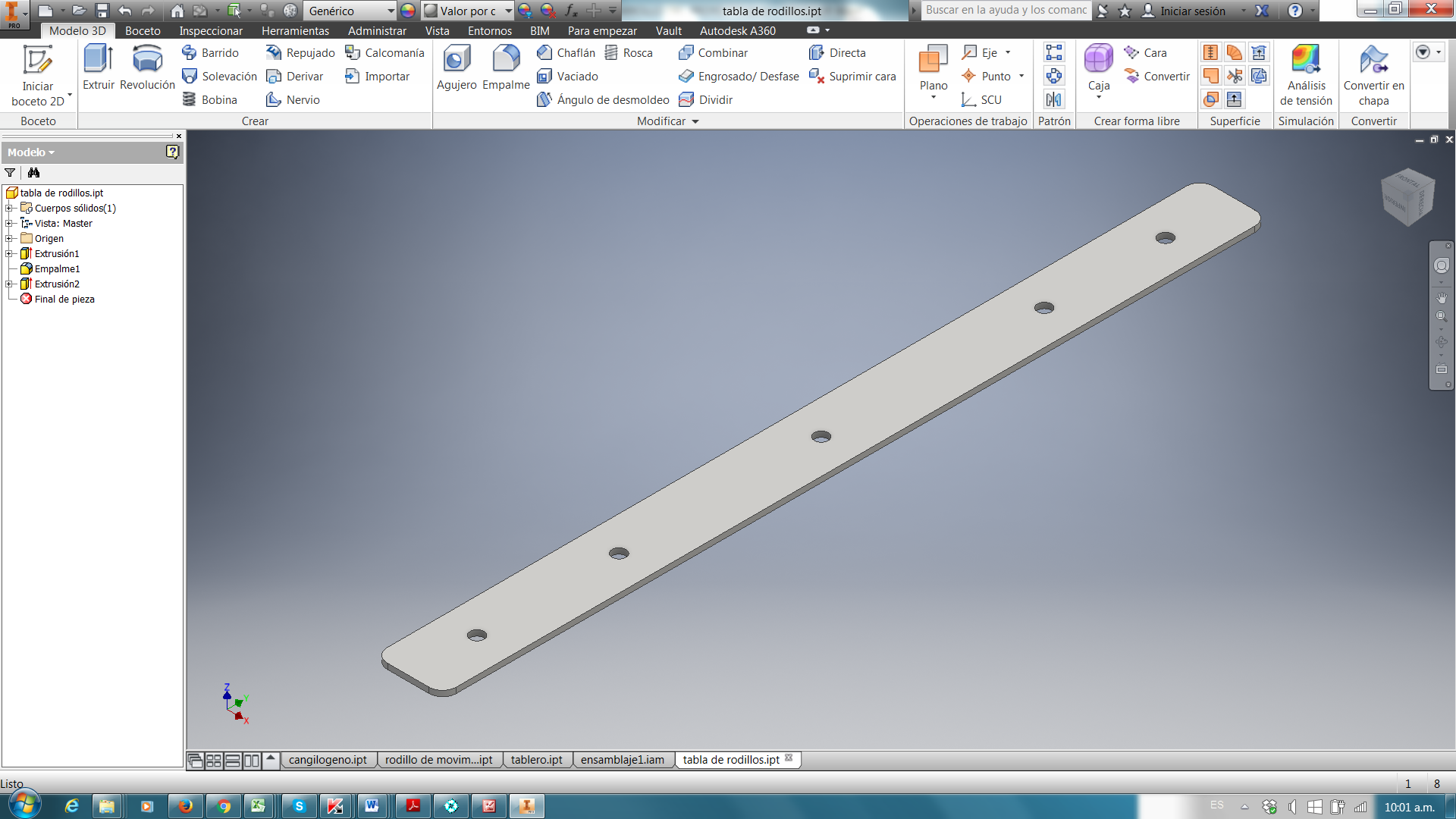The width and height of the screenshot is (1456, 819).
Task: Switch to the ensamblaje1.iam document tab
Action: click(x=622, y=760)
